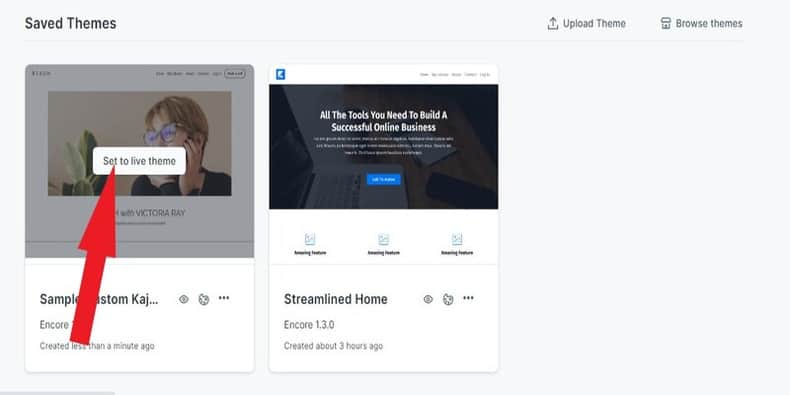This screenshot has width=790, height=395.
Task: Click the Browse themes link
Action: coord(701,24)
